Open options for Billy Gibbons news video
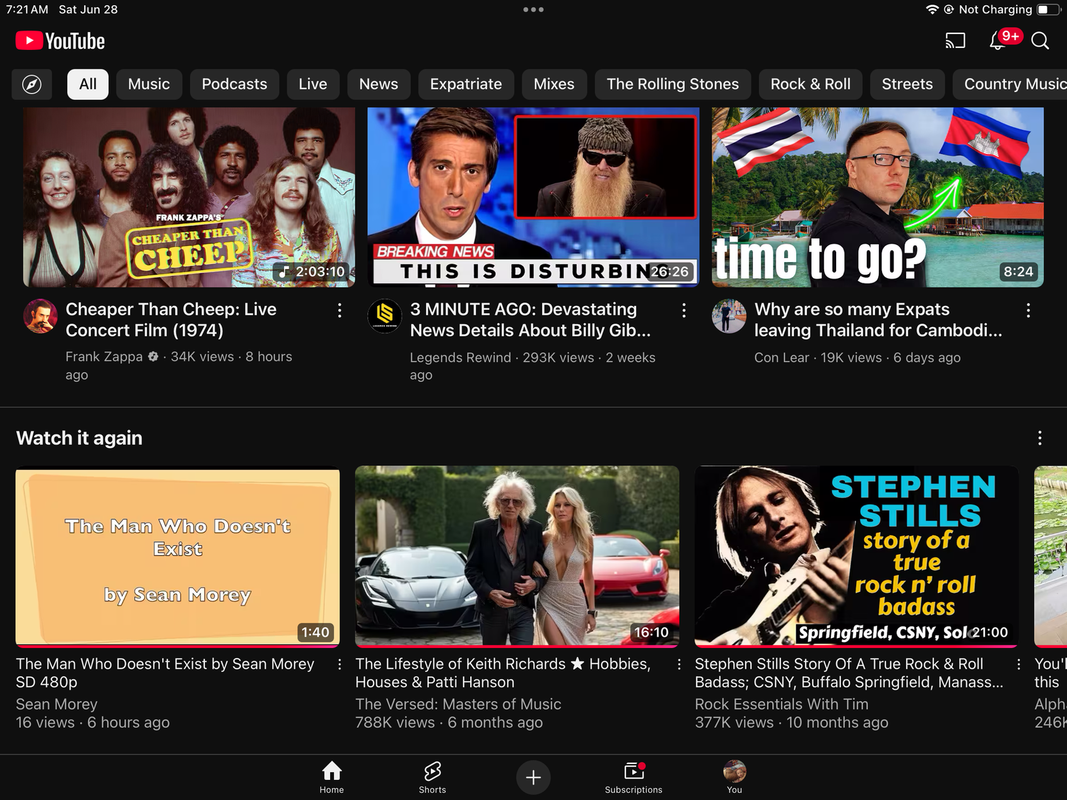The height and width of the screenshot is (800, 1067). point(683,311)
